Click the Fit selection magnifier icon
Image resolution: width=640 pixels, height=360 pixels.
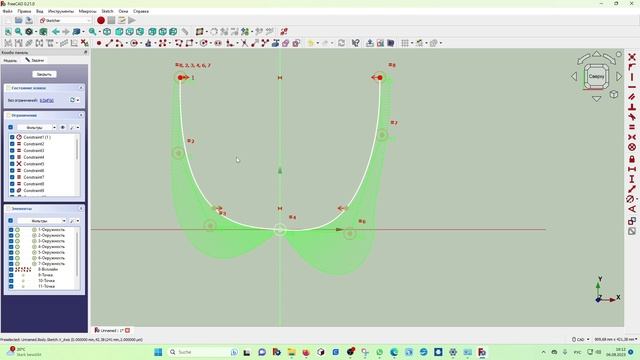(18, 31)
